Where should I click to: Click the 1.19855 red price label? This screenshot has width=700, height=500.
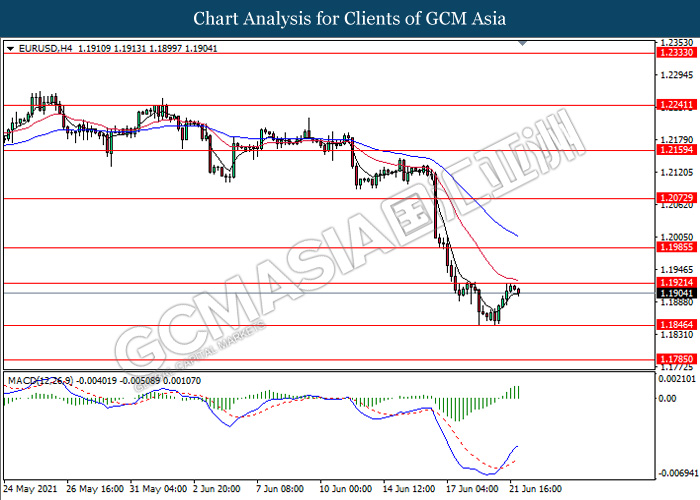tap(677, 247)
